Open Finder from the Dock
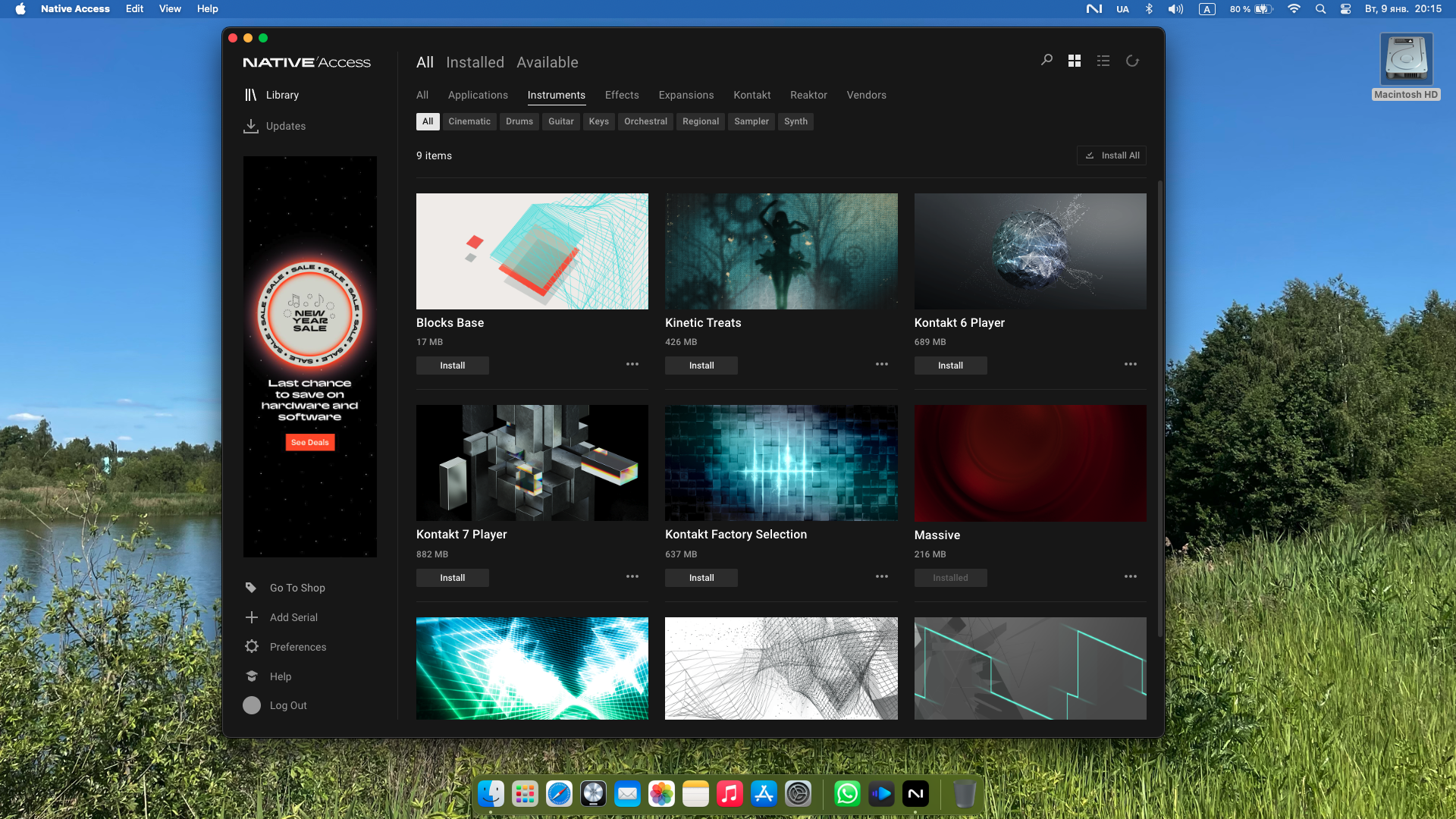Image resolution: width=1456 pixels, height=819 pixels. (x=491, y=794)
